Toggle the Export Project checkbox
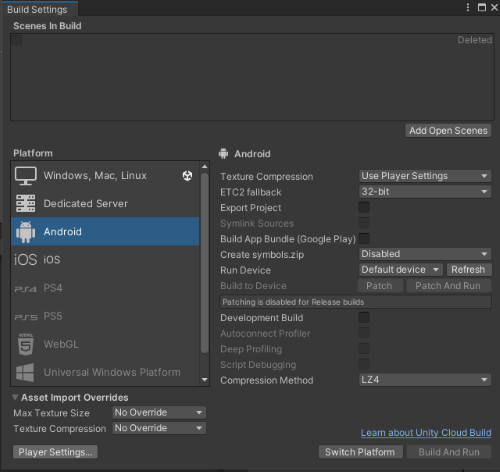The height and width of the screenshot is (472, 500). point(364,207)
